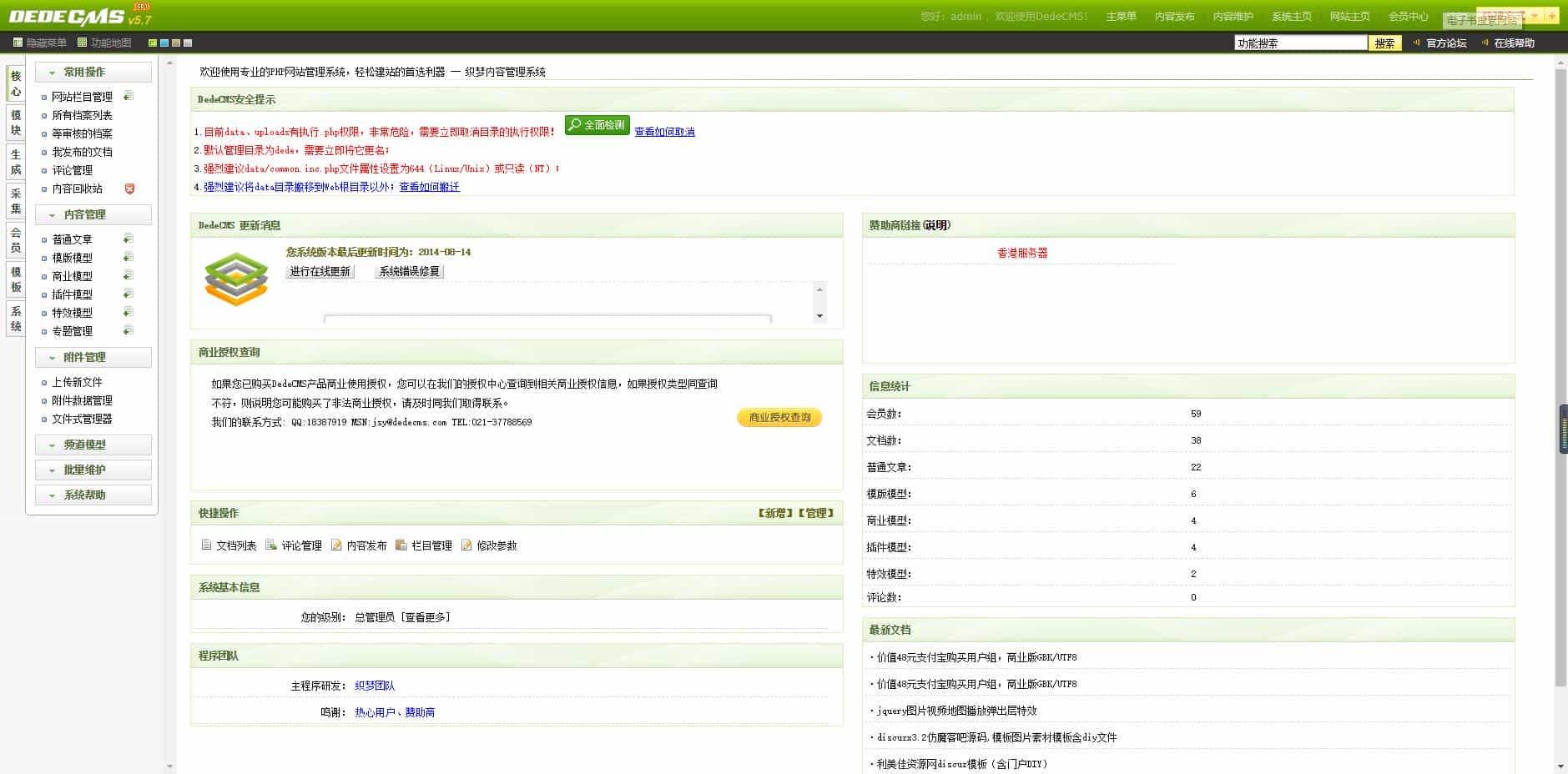Open 内容发布 in the top navigation
Image resolution: width=1568 pixels, height=774 pixels.
click(x=1174, y=17)
